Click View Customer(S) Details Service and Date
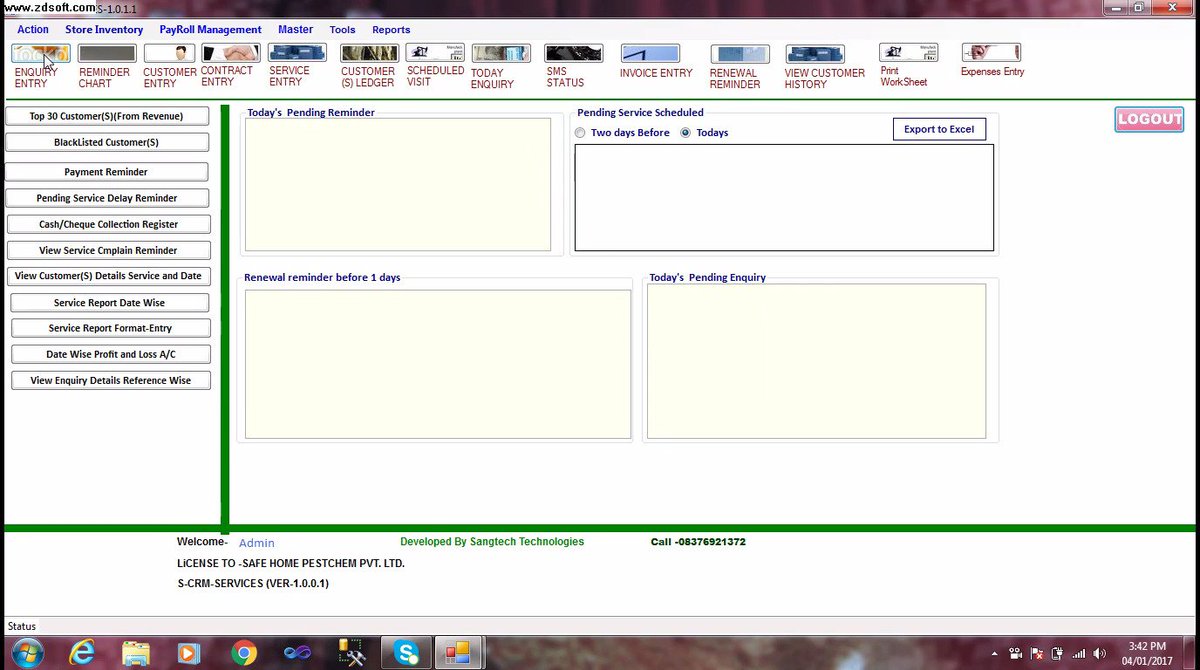Screen dimensions: 1200x670 [x=108, y=276]
